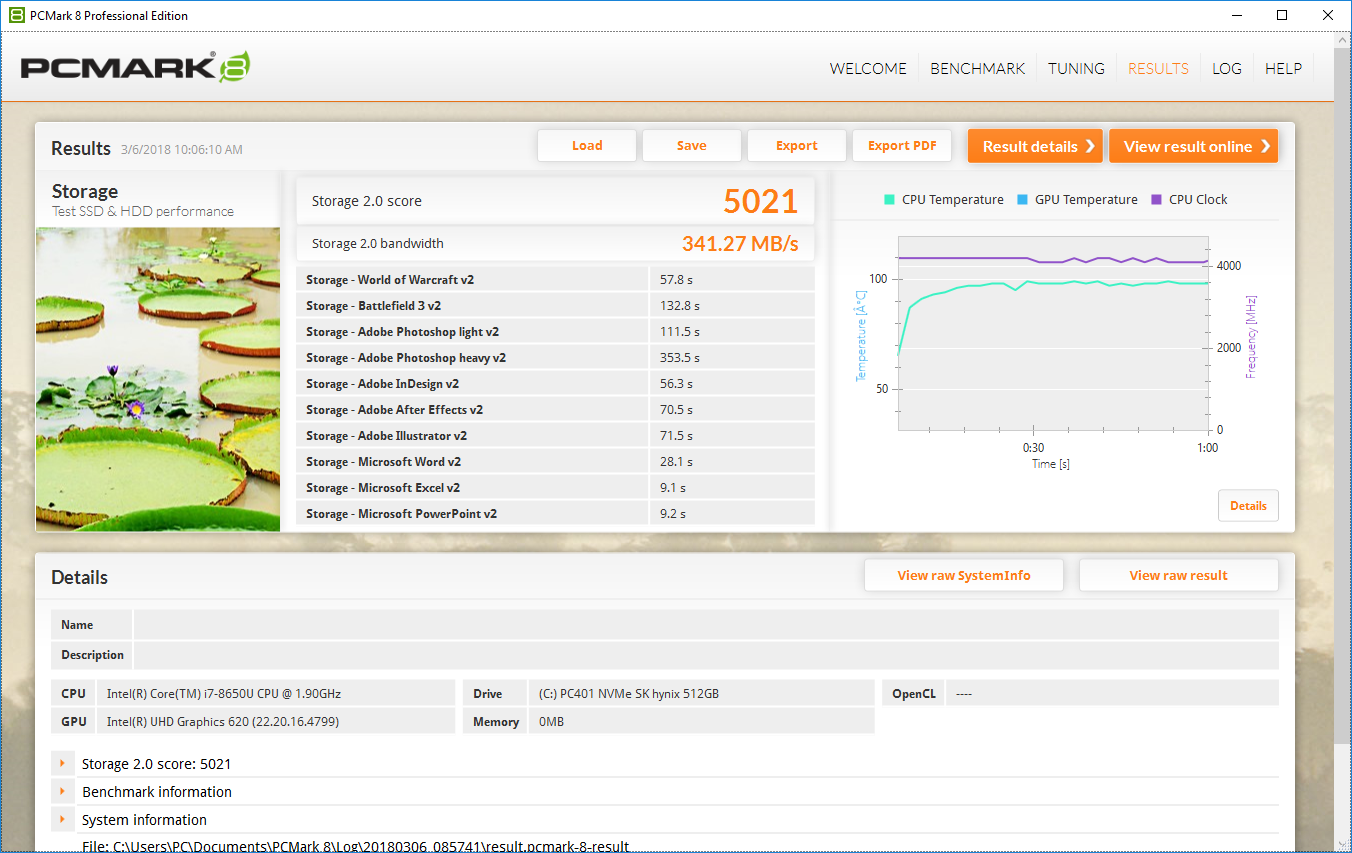The width and height of the screenshot is (1352, 853).
Task: Select the RESULTS tab
Action: tap(1158, 68)
